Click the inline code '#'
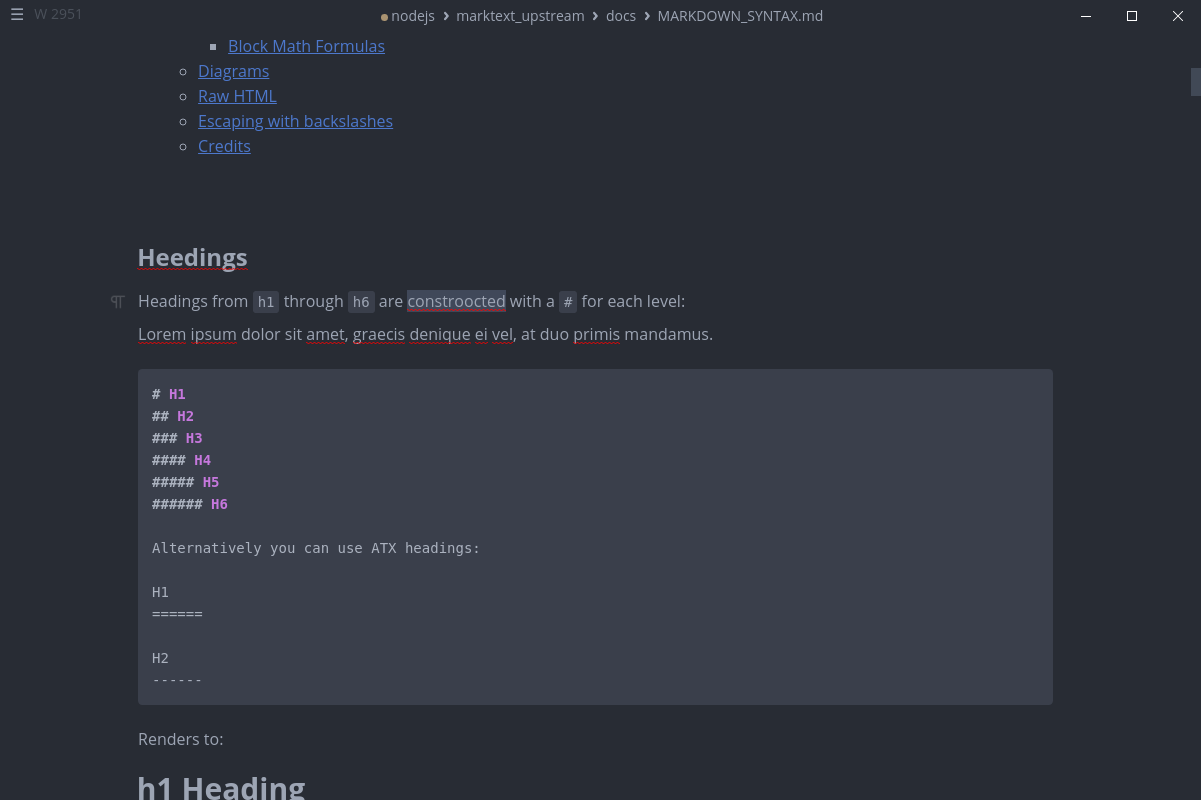 (x=568, y=302)
